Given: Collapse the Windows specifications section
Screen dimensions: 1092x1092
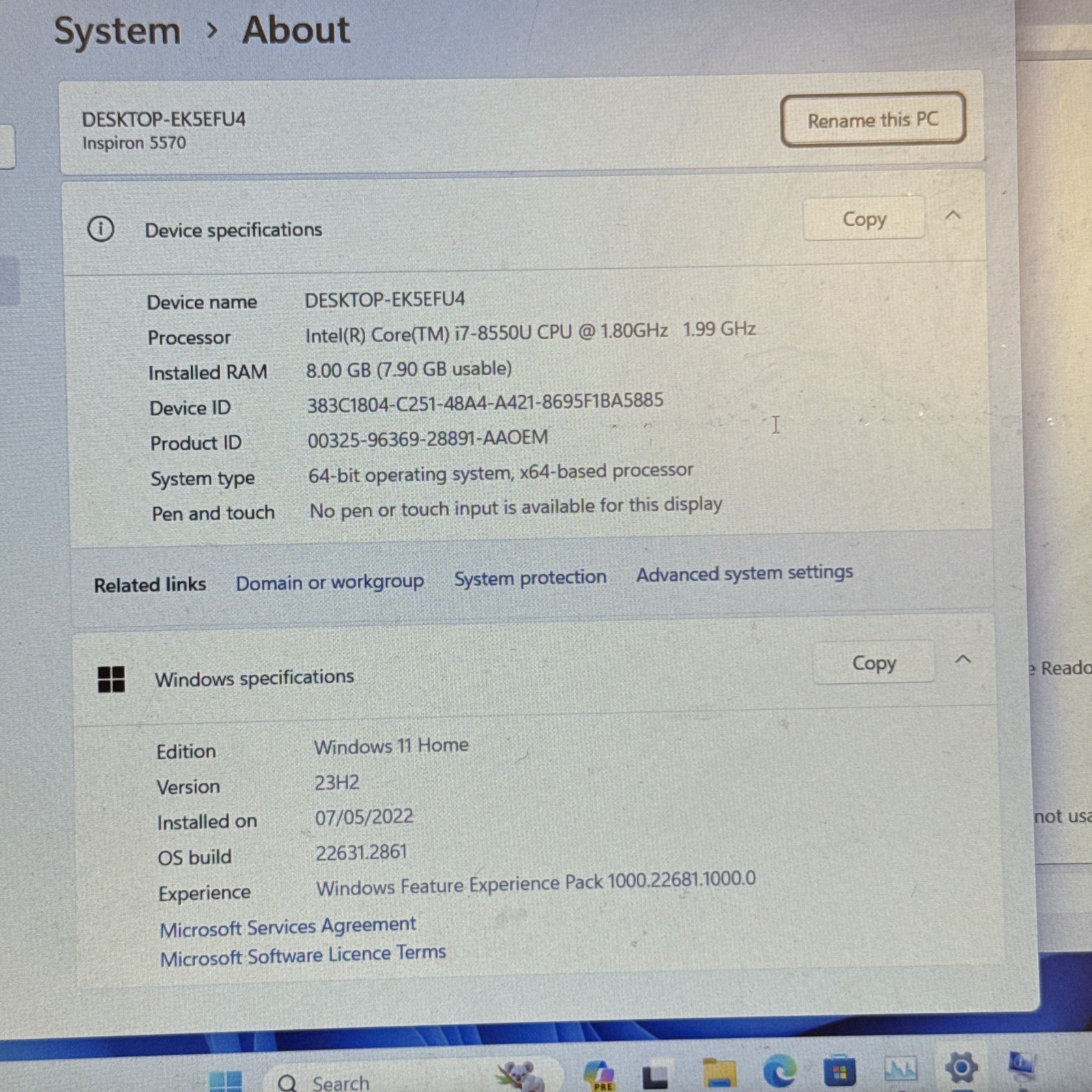Looking at the screenshot, I should click(963, 659).
